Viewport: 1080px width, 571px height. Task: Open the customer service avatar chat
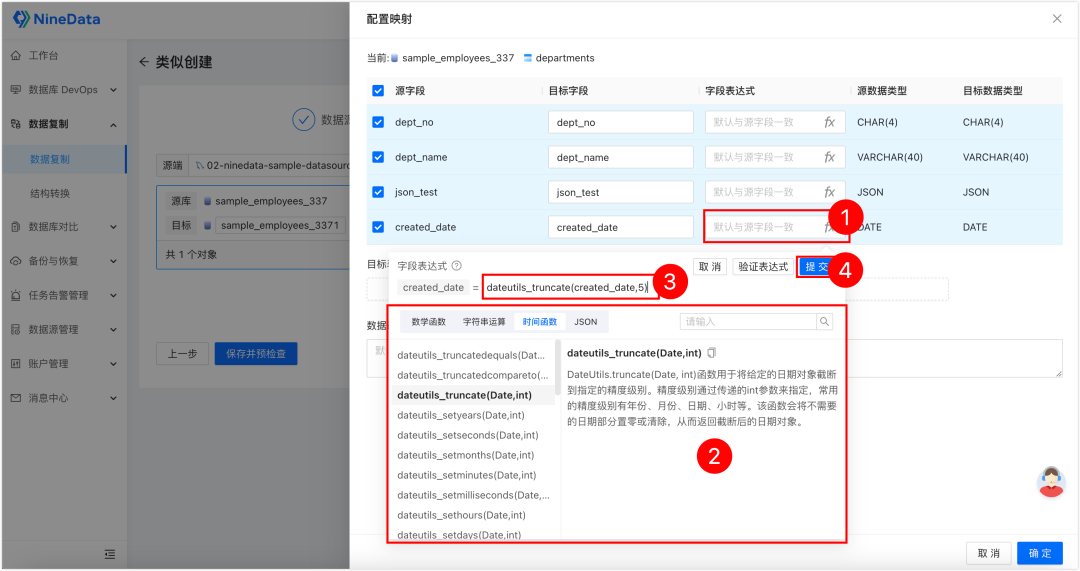coord(1051,482)
